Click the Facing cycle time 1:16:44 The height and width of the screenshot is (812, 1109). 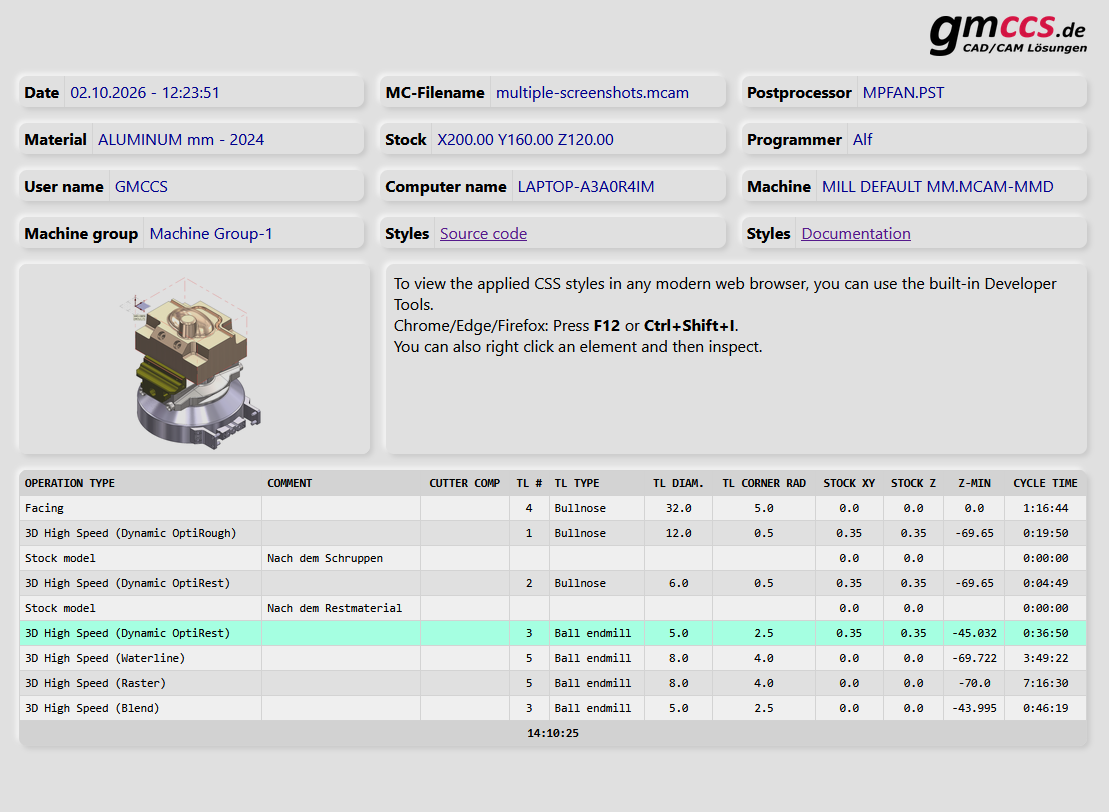[x=1045, y=508]
